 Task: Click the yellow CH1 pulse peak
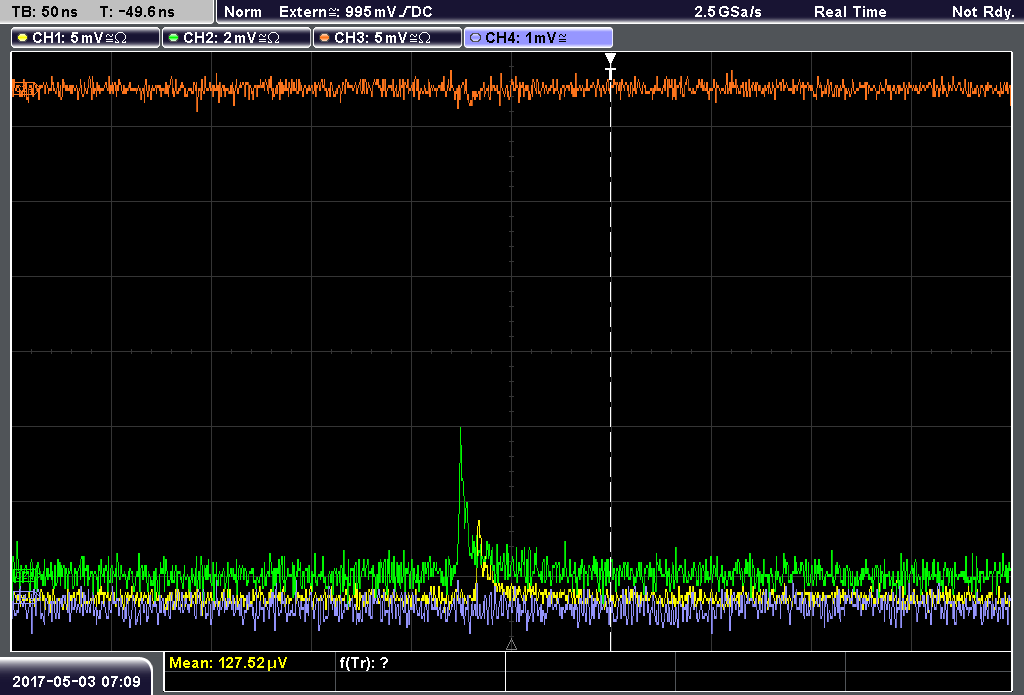(479, 523)
